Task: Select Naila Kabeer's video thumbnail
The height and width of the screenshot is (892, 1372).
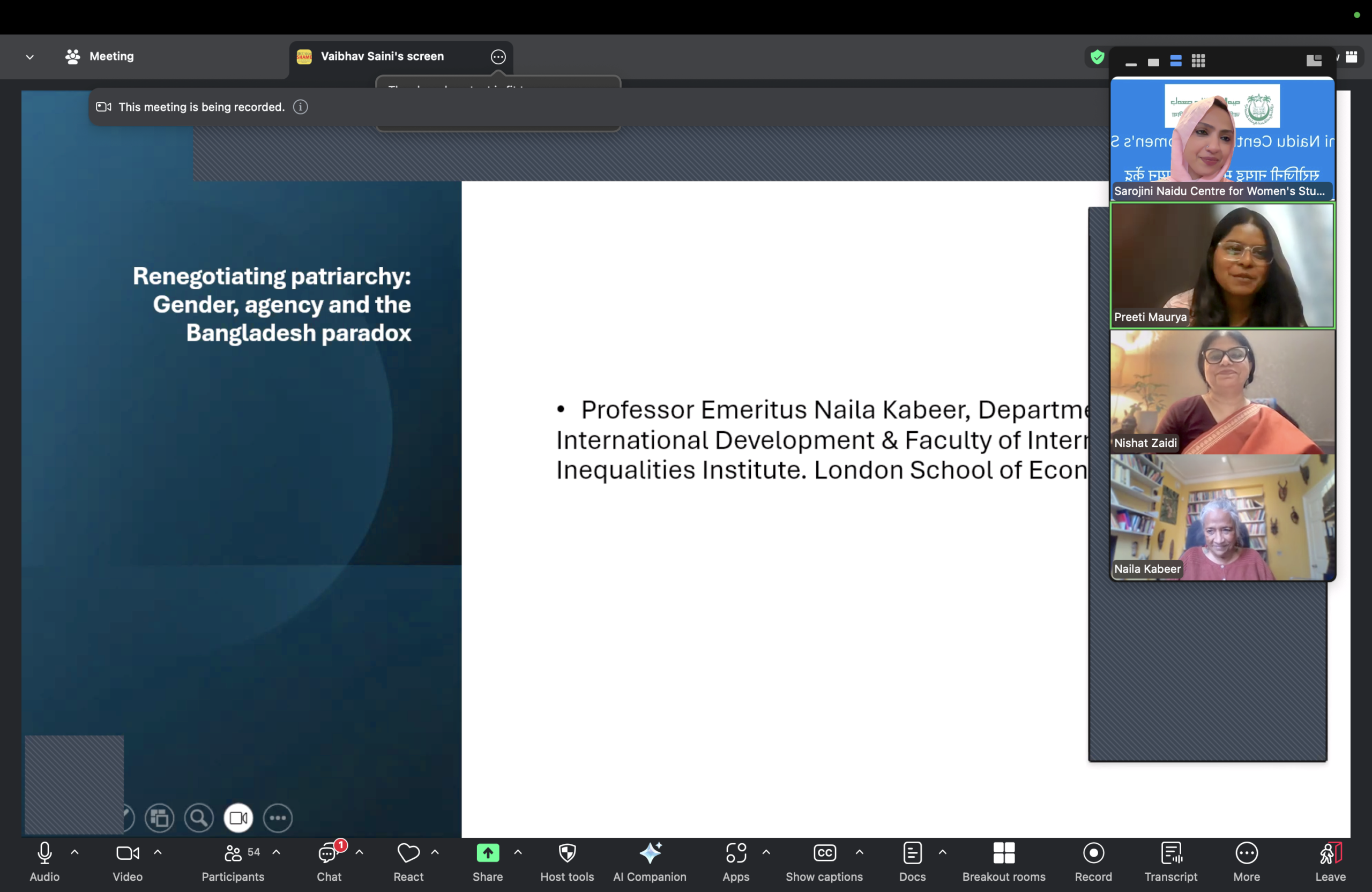Action: [x=1222, y=518]
